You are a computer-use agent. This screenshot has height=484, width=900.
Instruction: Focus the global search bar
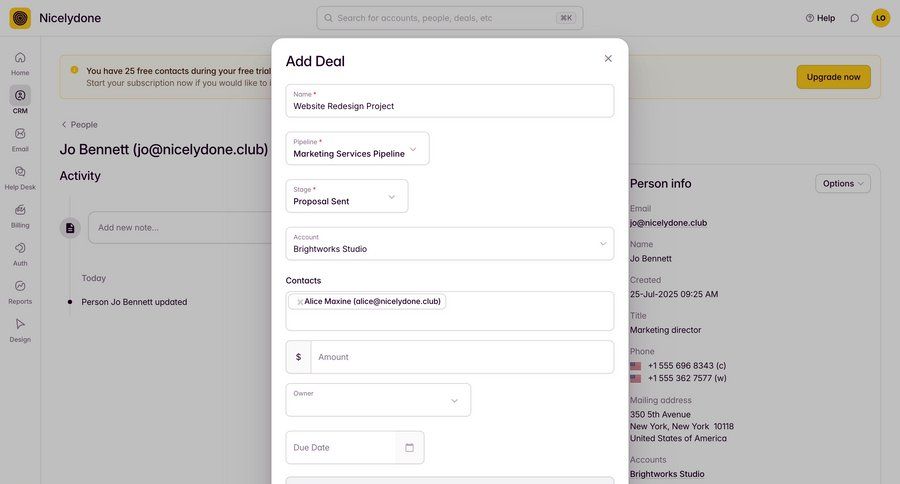point(449,18)
